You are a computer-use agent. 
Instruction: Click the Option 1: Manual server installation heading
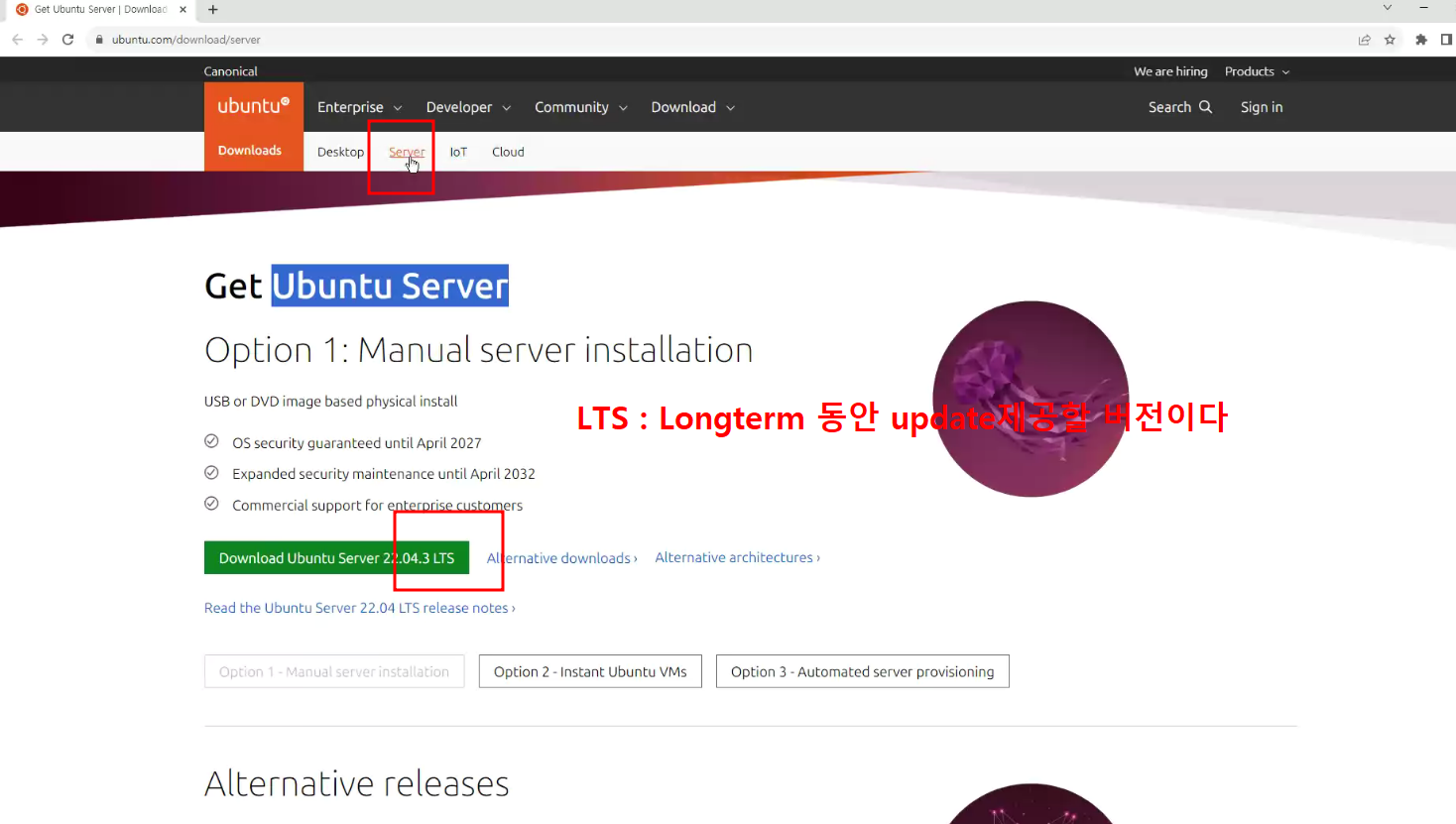[x=479, y=350]
